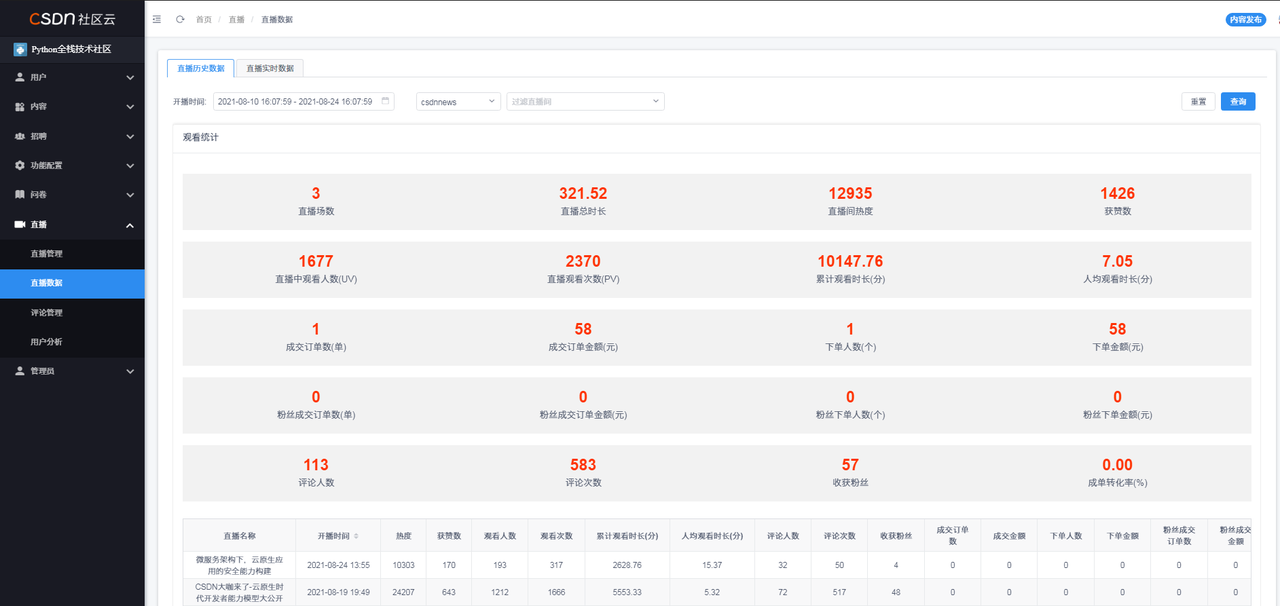The image size is (1280, 606).
Task: Open the 过滤直播间 filter dropdown
Action: (x=586, y=101)
